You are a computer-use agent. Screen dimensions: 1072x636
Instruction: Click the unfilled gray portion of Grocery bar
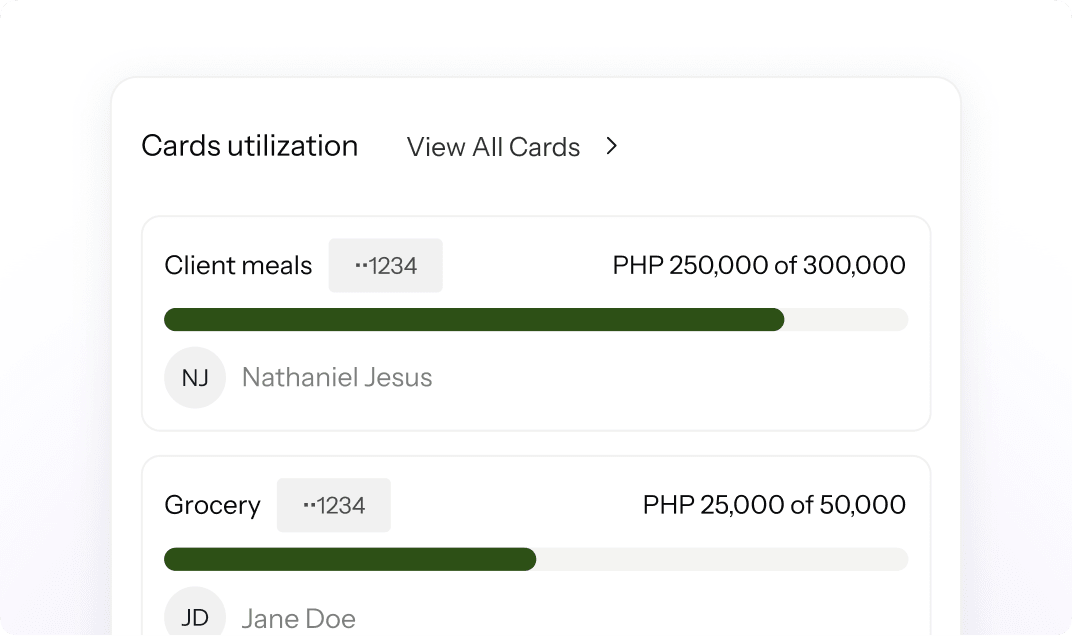click(x=722, y=559)
